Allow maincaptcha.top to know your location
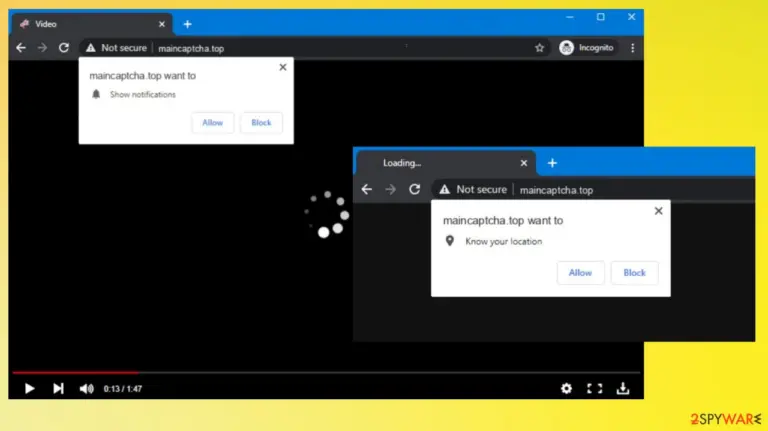The image size is (768, 431). (x=580, y=273)
